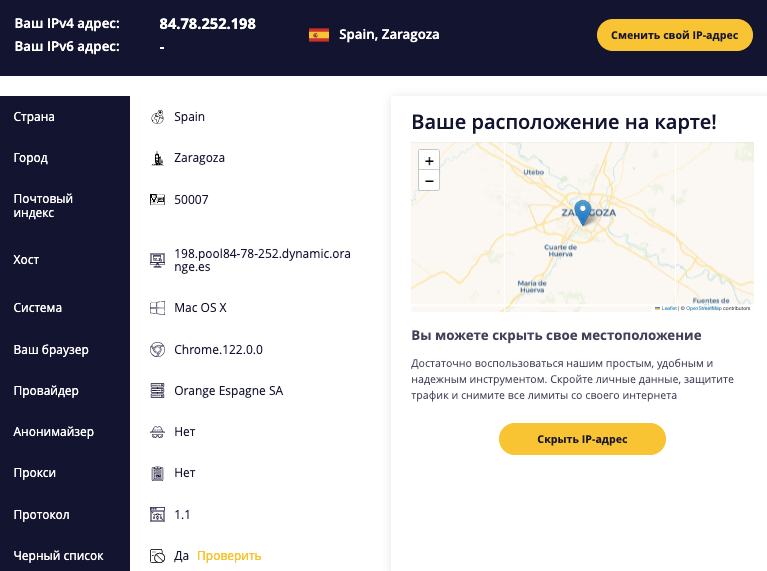
Task: Click the Черный список row label
Action: tap(58, 556)
